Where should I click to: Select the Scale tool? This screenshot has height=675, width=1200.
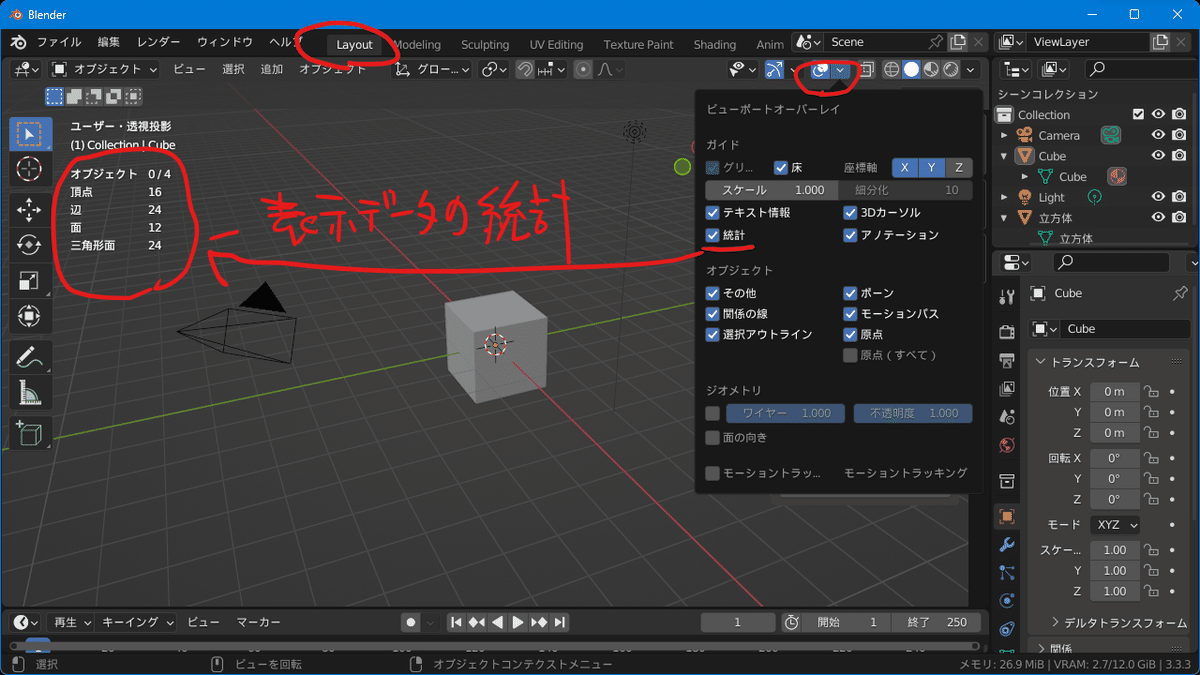pyautogui.click(x=29, y=281)
